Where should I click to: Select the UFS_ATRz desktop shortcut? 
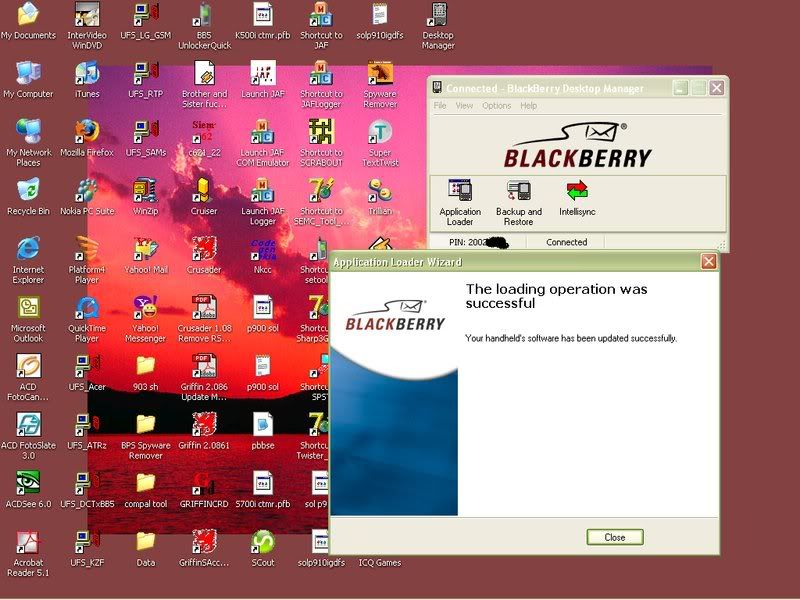[87, 432]
